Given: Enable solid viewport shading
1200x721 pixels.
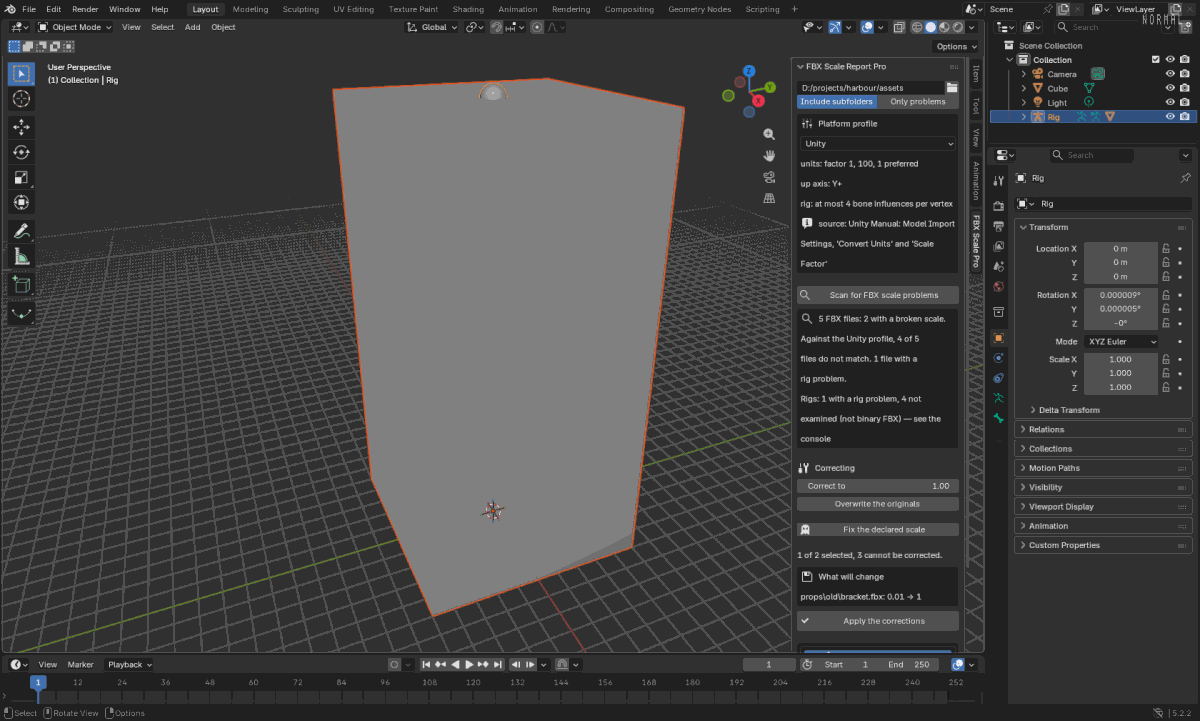Looking at the screenshot, I should click(x=931, y=27).
